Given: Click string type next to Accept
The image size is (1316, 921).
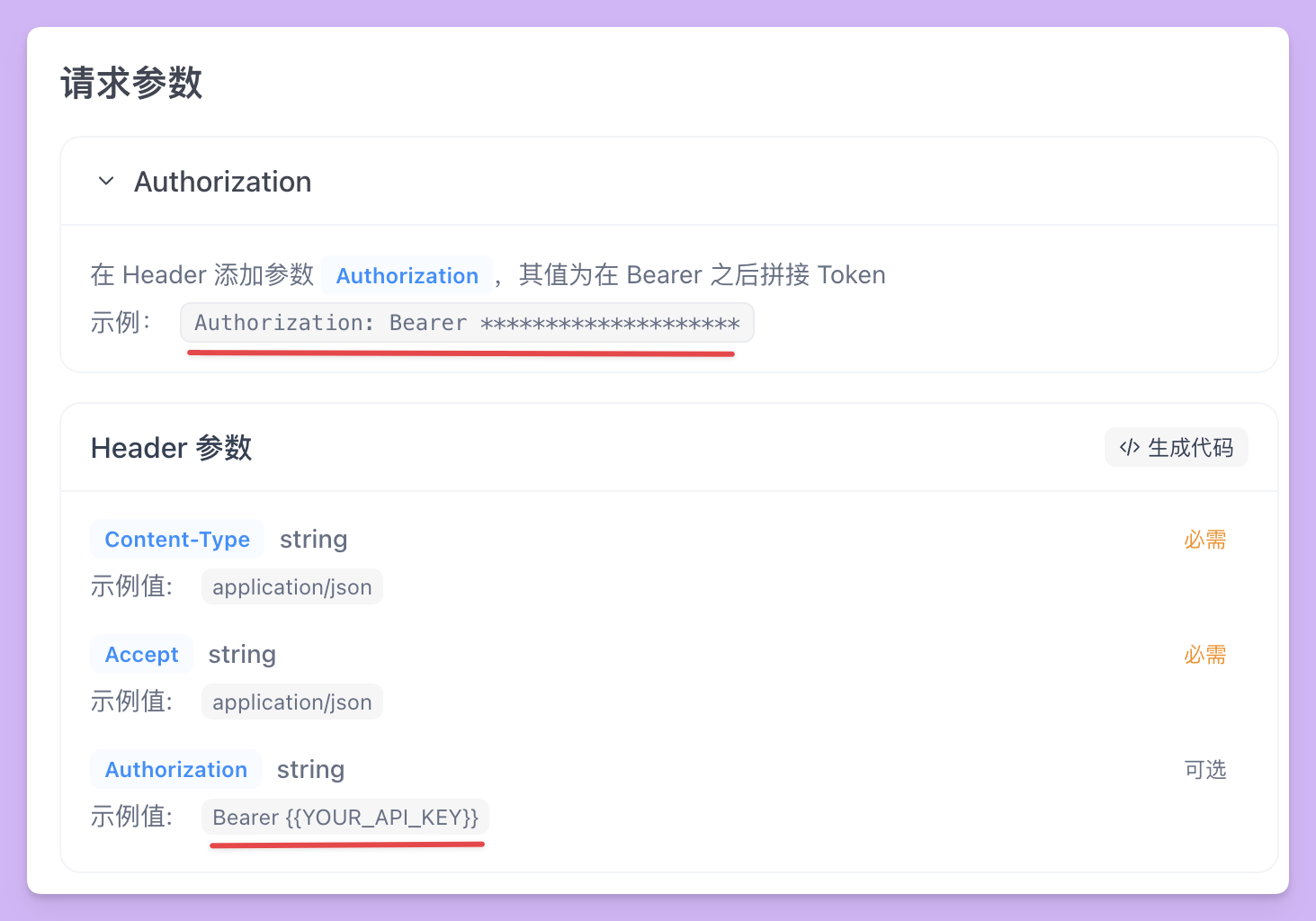Looking at the screenshot, I should [242, 655].
